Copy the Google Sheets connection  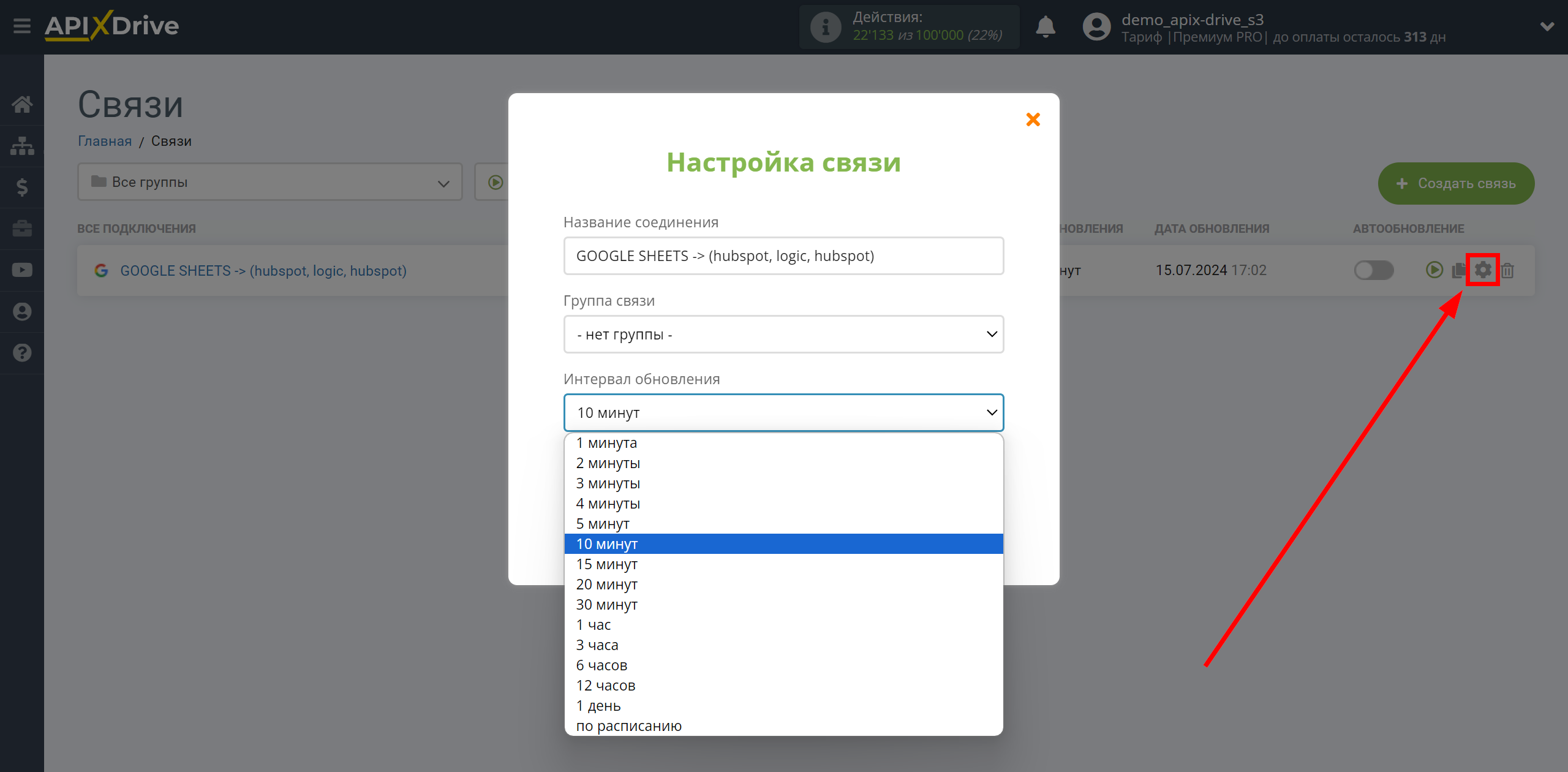(x=1459, y=270)
